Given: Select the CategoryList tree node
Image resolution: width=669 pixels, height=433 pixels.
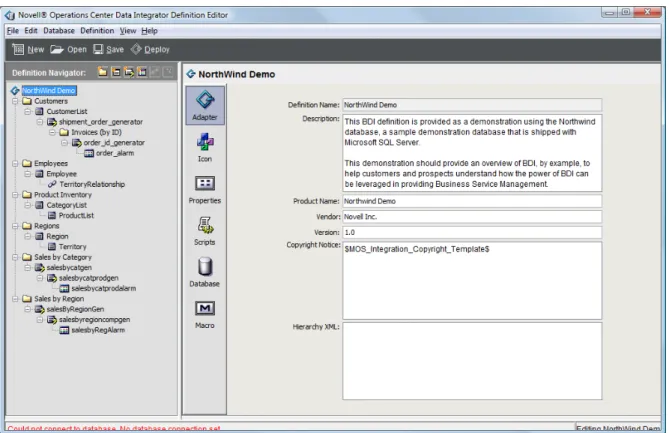Looking at the screenshot, I should (x=67, y=205).
